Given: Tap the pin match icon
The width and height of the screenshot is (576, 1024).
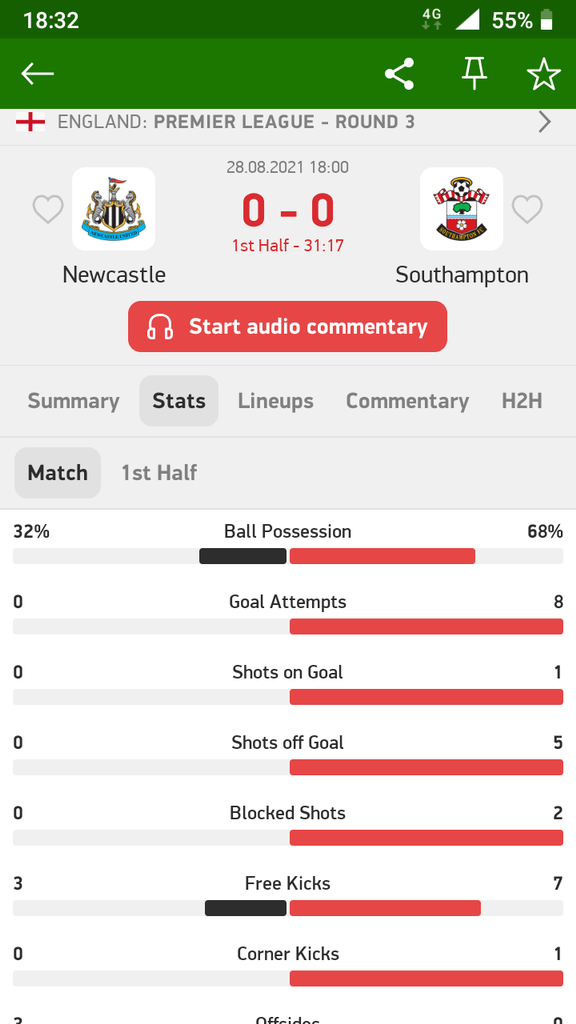Looking at the screenshot, I should [475, 74].
